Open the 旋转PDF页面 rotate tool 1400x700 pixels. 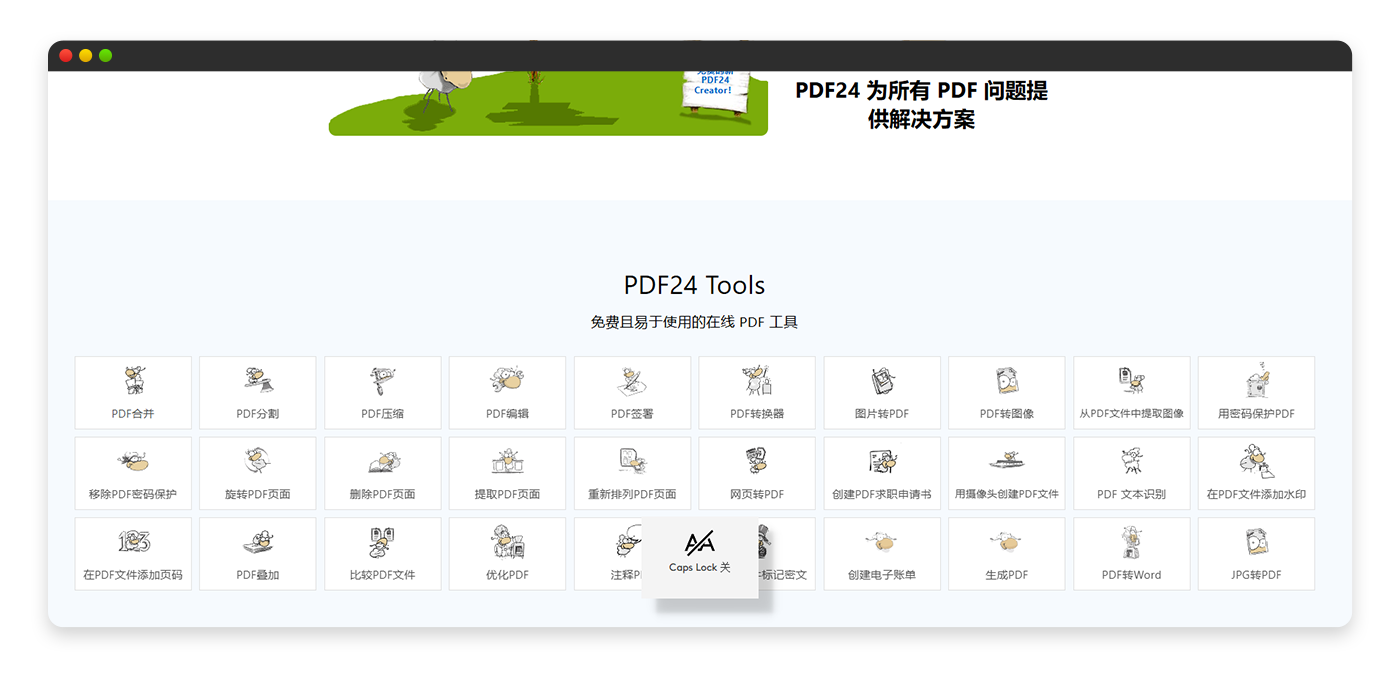[x=258, y=473]
